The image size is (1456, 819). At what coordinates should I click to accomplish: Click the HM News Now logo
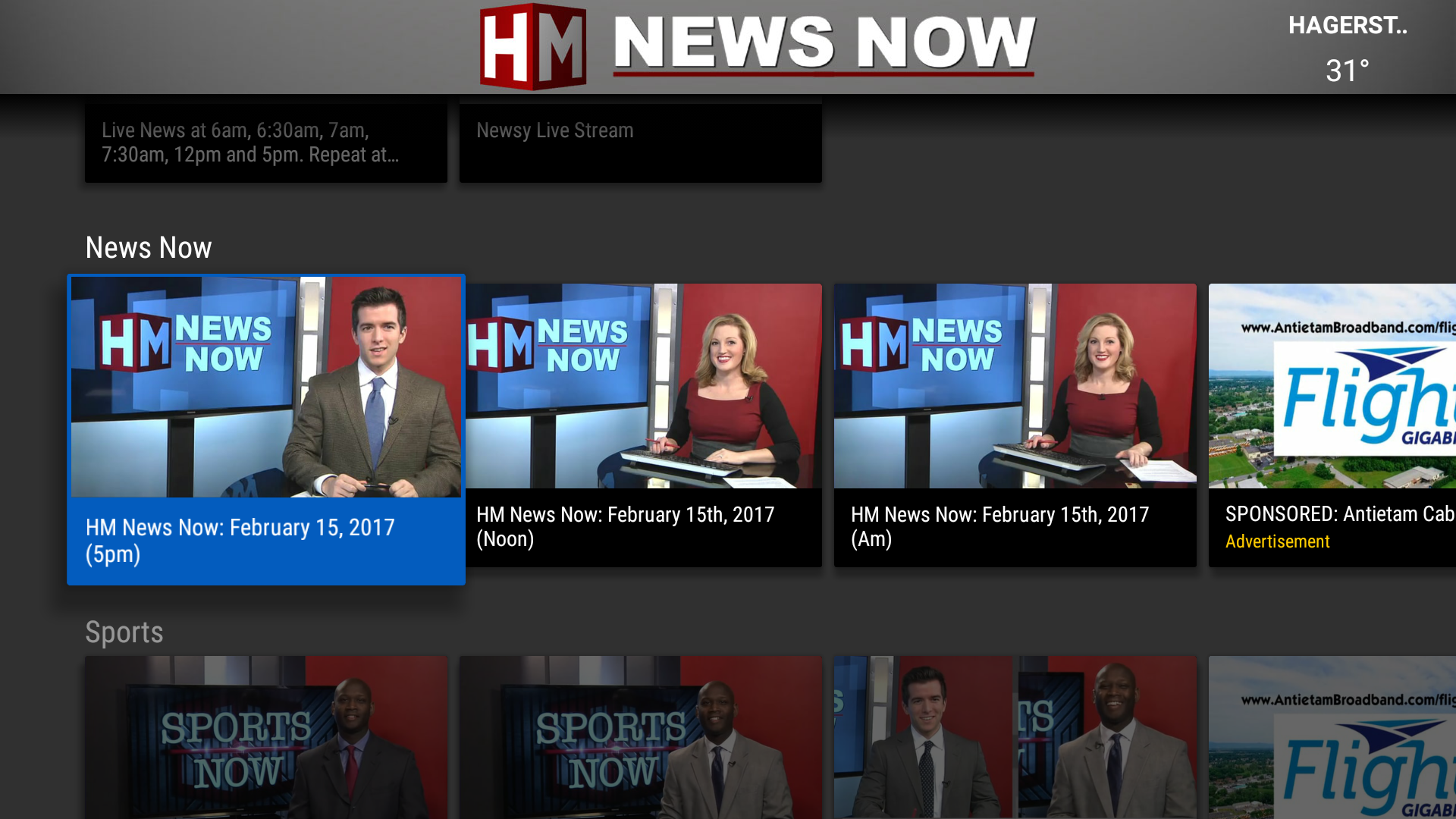point(757,45)
